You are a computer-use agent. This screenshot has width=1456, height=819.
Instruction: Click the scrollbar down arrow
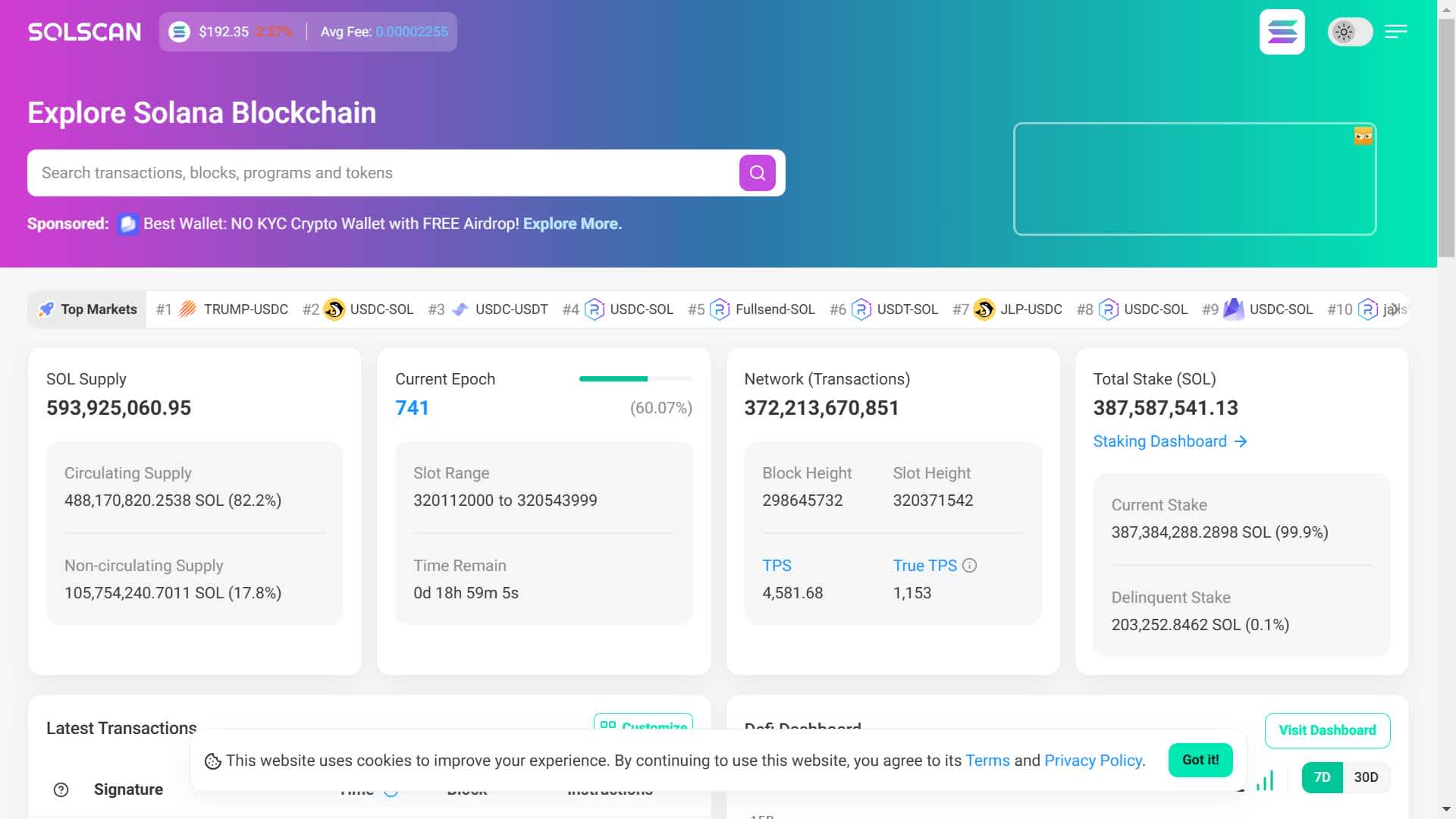(x=1447, y=809)
